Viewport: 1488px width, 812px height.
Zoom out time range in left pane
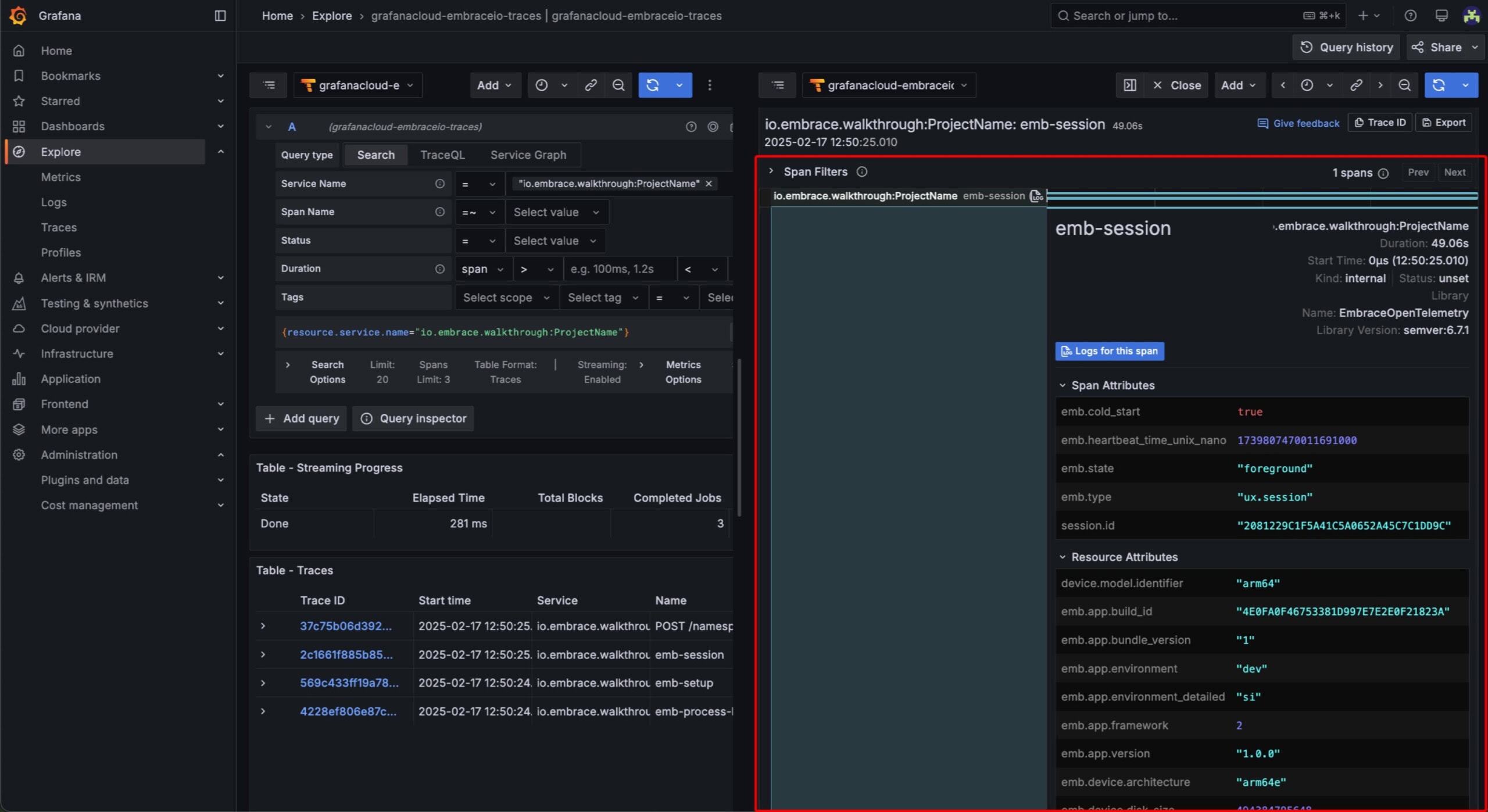[x=618, y=85]
